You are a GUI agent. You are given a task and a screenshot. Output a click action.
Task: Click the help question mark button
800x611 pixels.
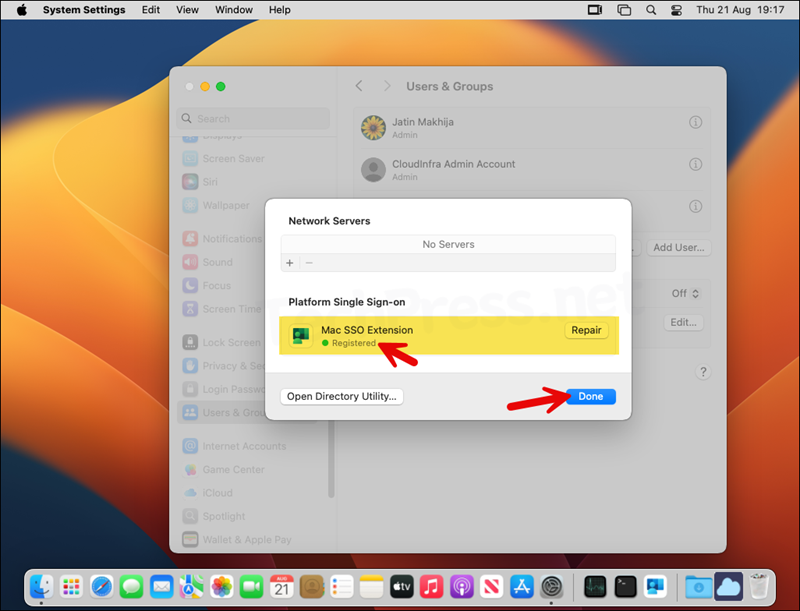pos(703,372)
